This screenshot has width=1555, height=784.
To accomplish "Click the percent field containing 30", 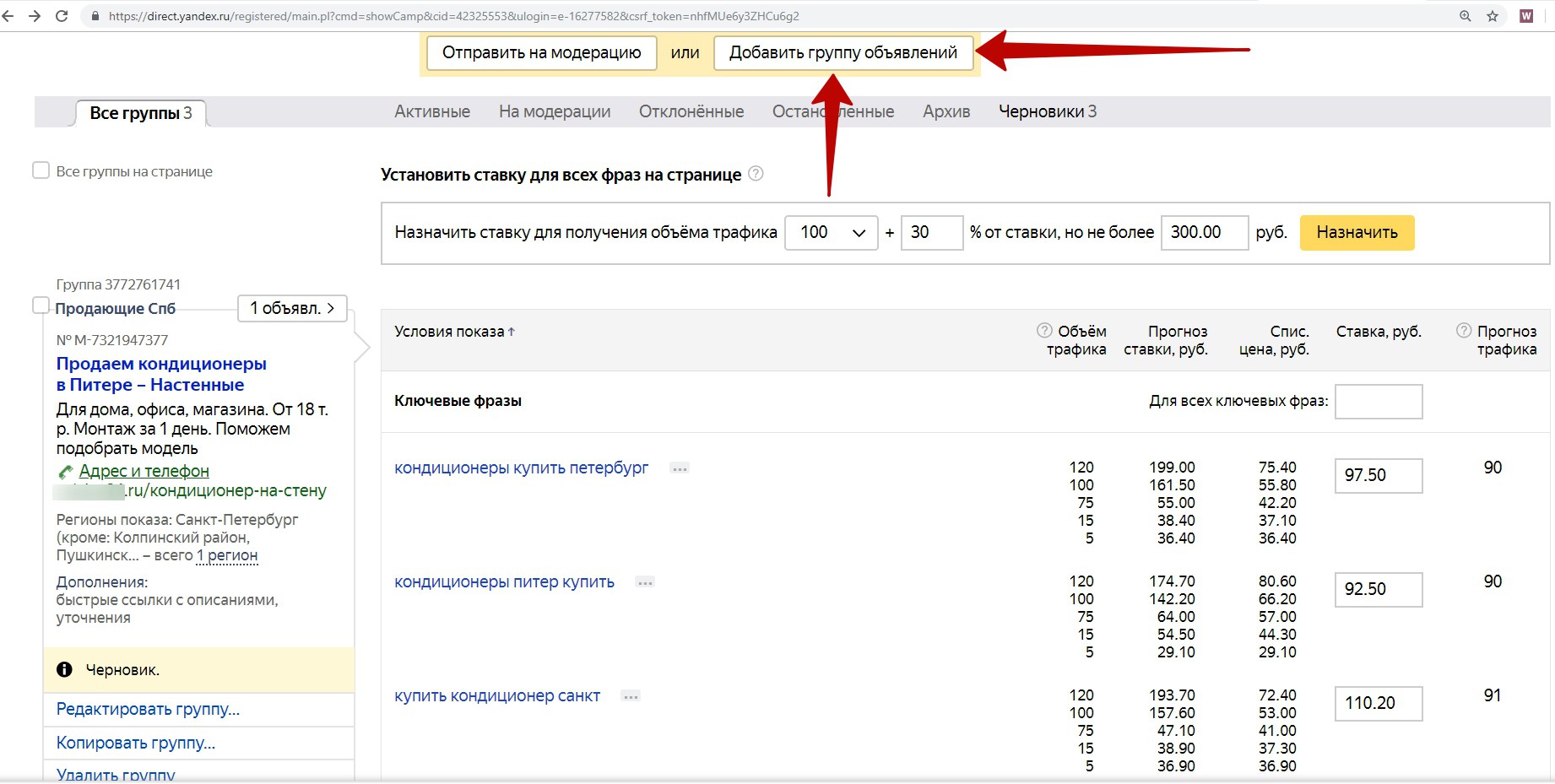I will pos(932,233).
